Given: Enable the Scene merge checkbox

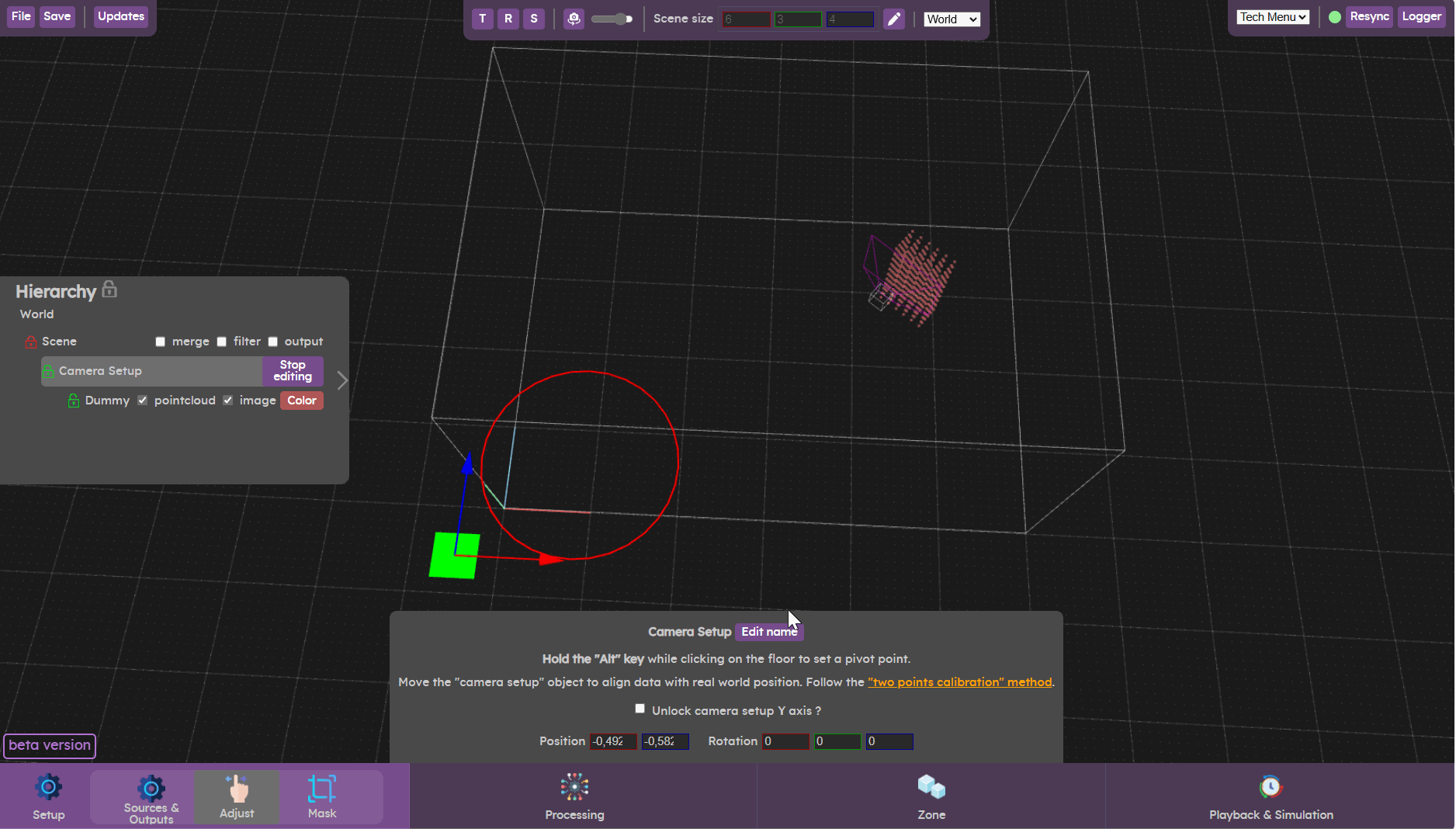Looking at the screenshot, I should [161, 342].
